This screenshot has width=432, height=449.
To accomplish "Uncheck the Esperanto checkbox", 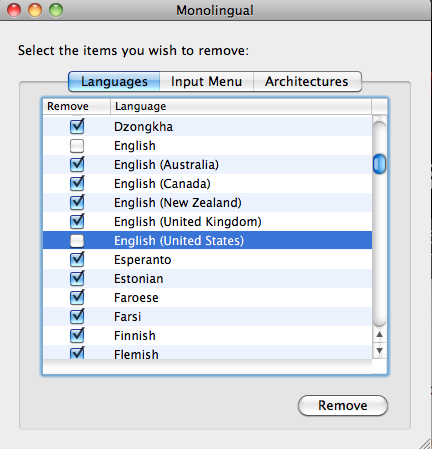I will coord(77,260).
